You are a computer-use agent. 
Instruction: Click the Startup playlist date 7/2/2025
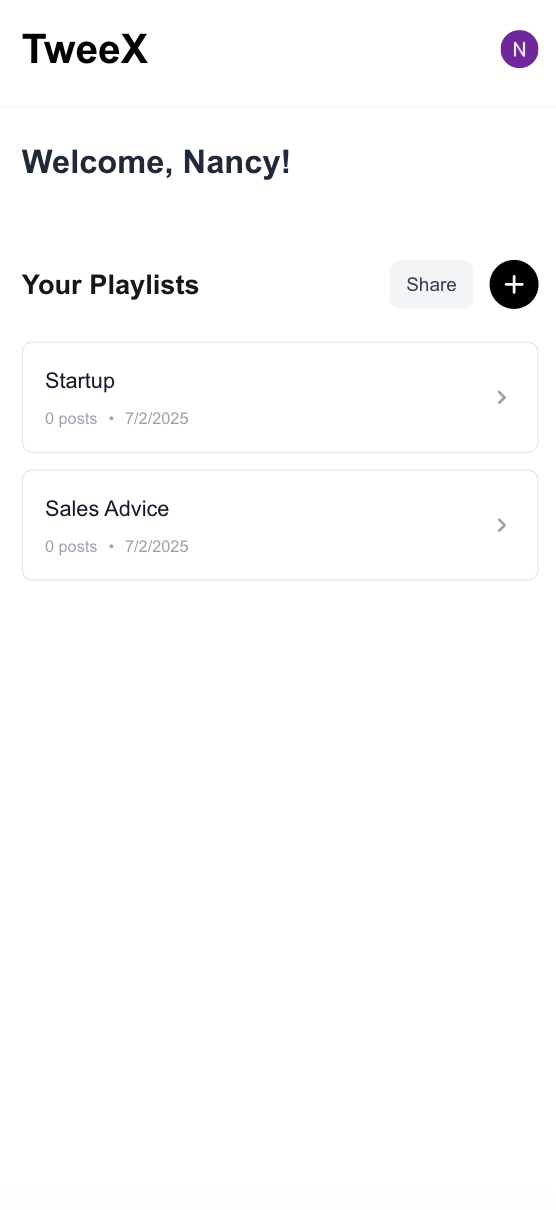pos(157,419)
